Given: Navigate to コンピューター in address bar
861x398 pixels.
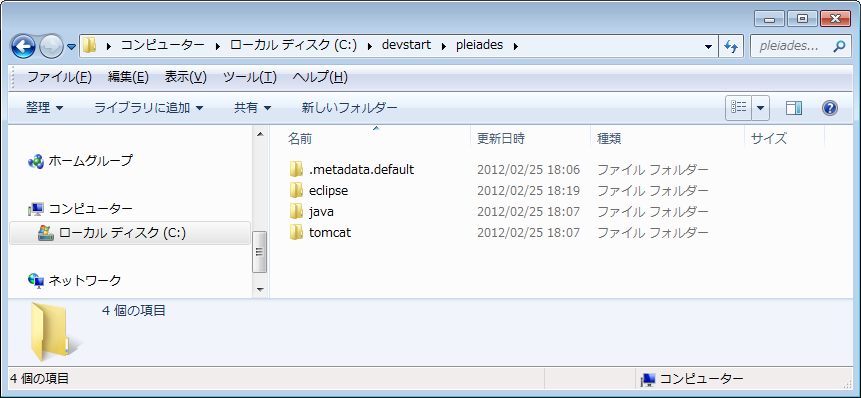Looking at the screenshot, I should click(x=163, y=46).
